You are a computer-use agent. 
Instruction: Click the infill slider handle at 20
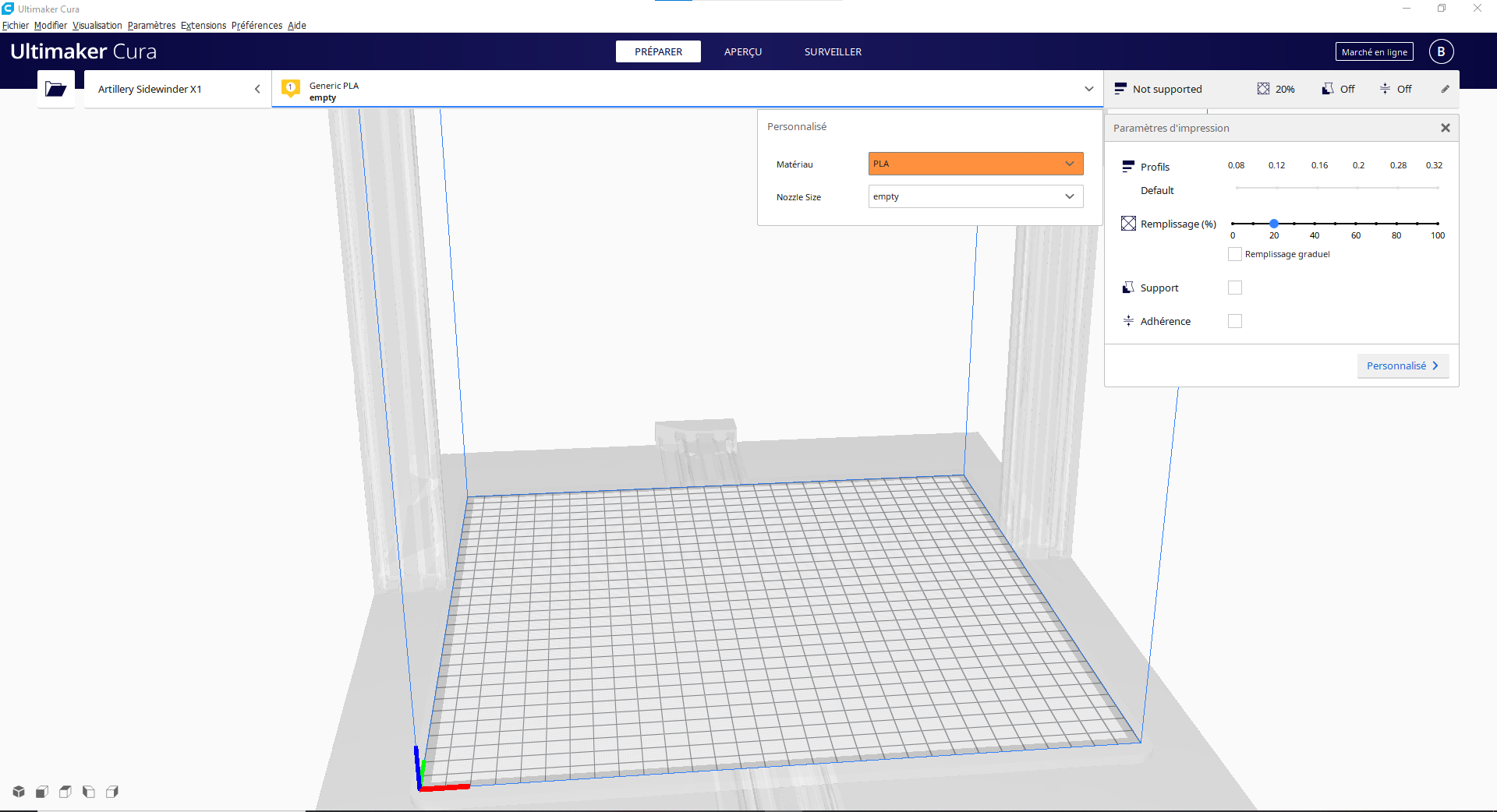(x=1273, y=224)
